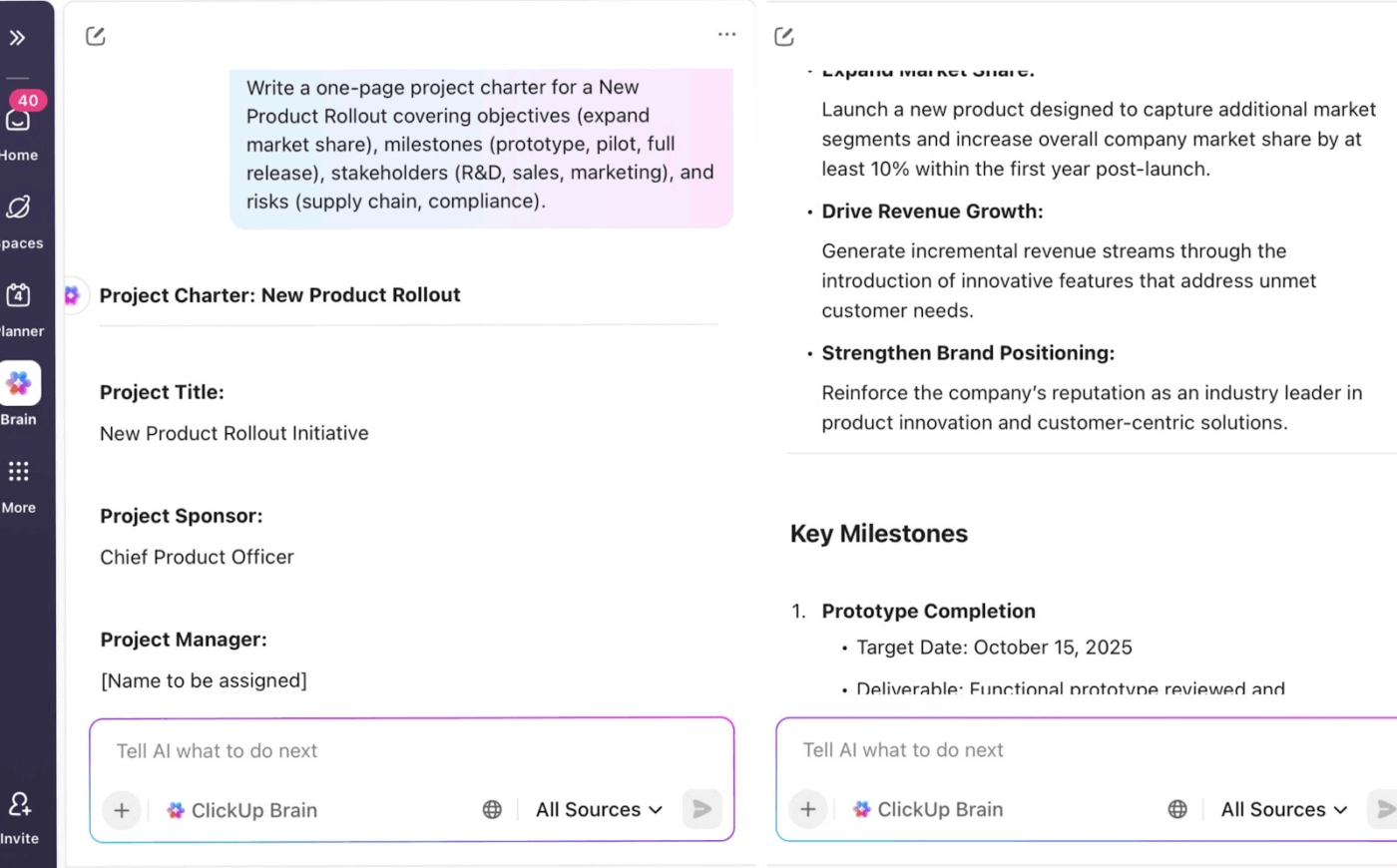Open the More apps grid icon
Screen dimensions: 1397x868
(x=18, y=472)
